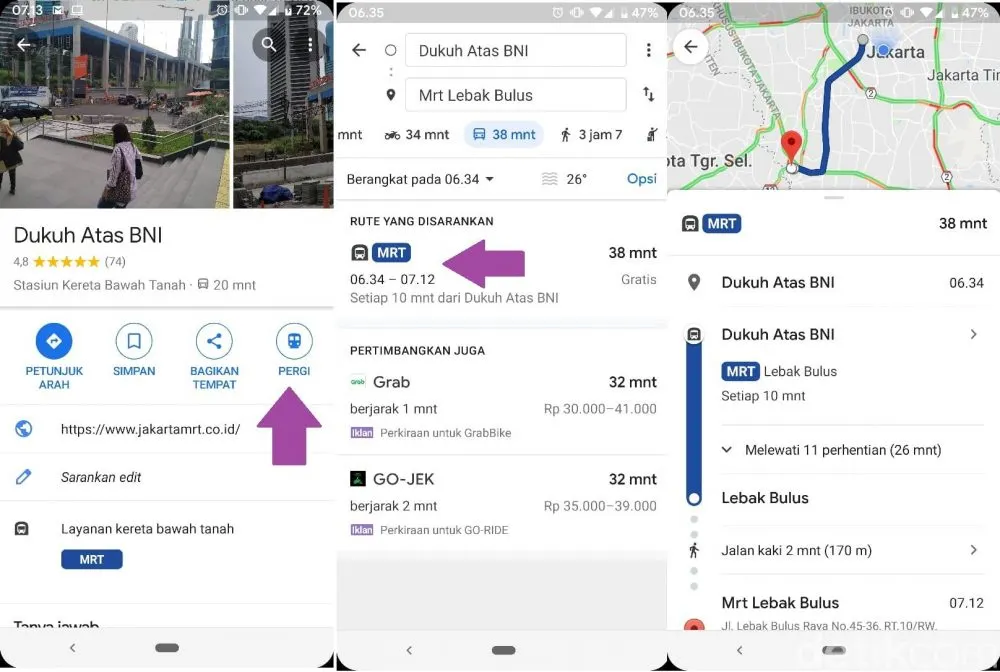Swap origin and destination with the arrows icon
This screenshot has width=1000, height=672.
pyautogui.click(x=649, y=94)
